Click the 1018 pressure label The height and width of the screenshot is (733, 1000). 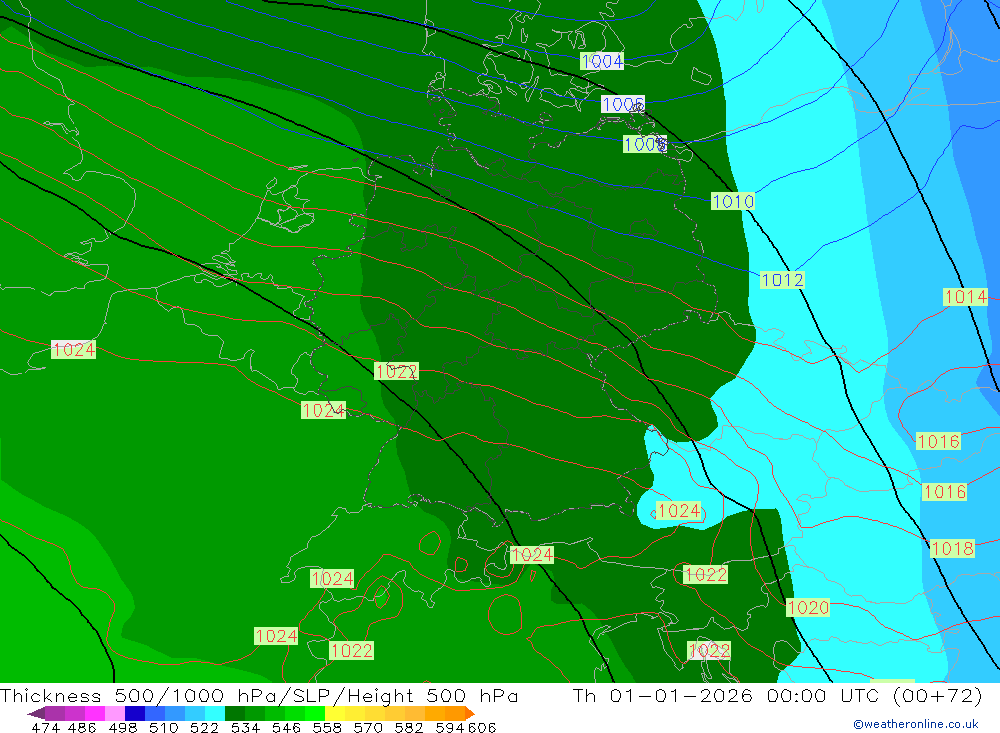[x=952, y=548]
